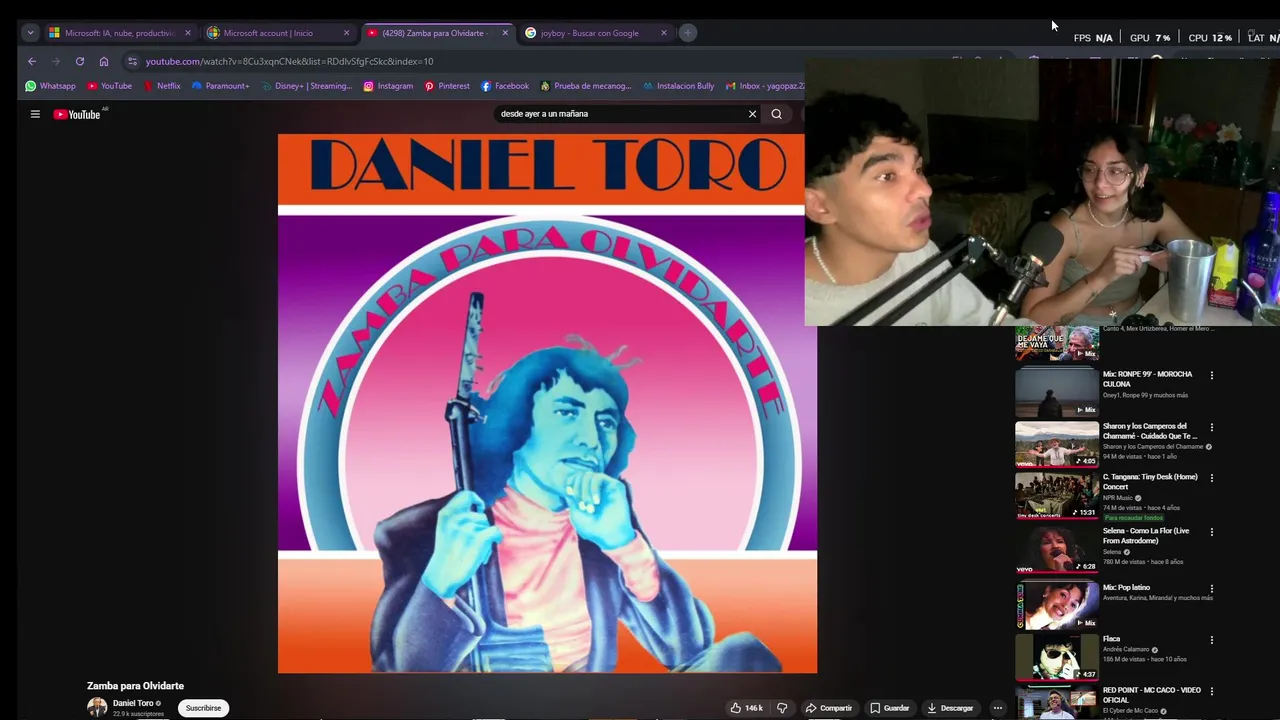Like the video with 146 k
Viewport: 1280px width, 720px height.
[746, 708]
